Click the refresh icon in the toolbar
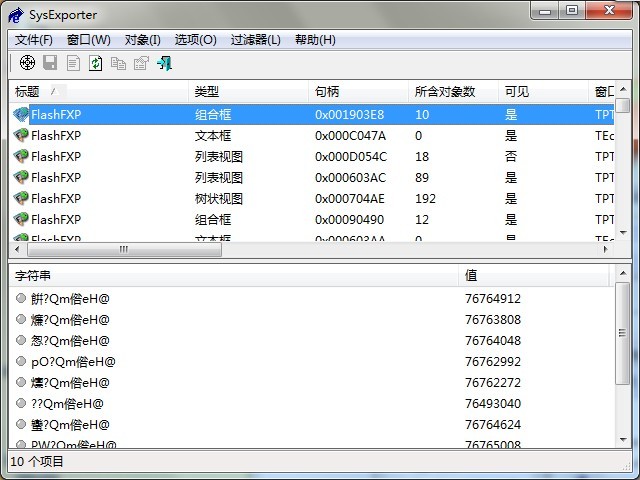640x480 pixels. [95, 63]
